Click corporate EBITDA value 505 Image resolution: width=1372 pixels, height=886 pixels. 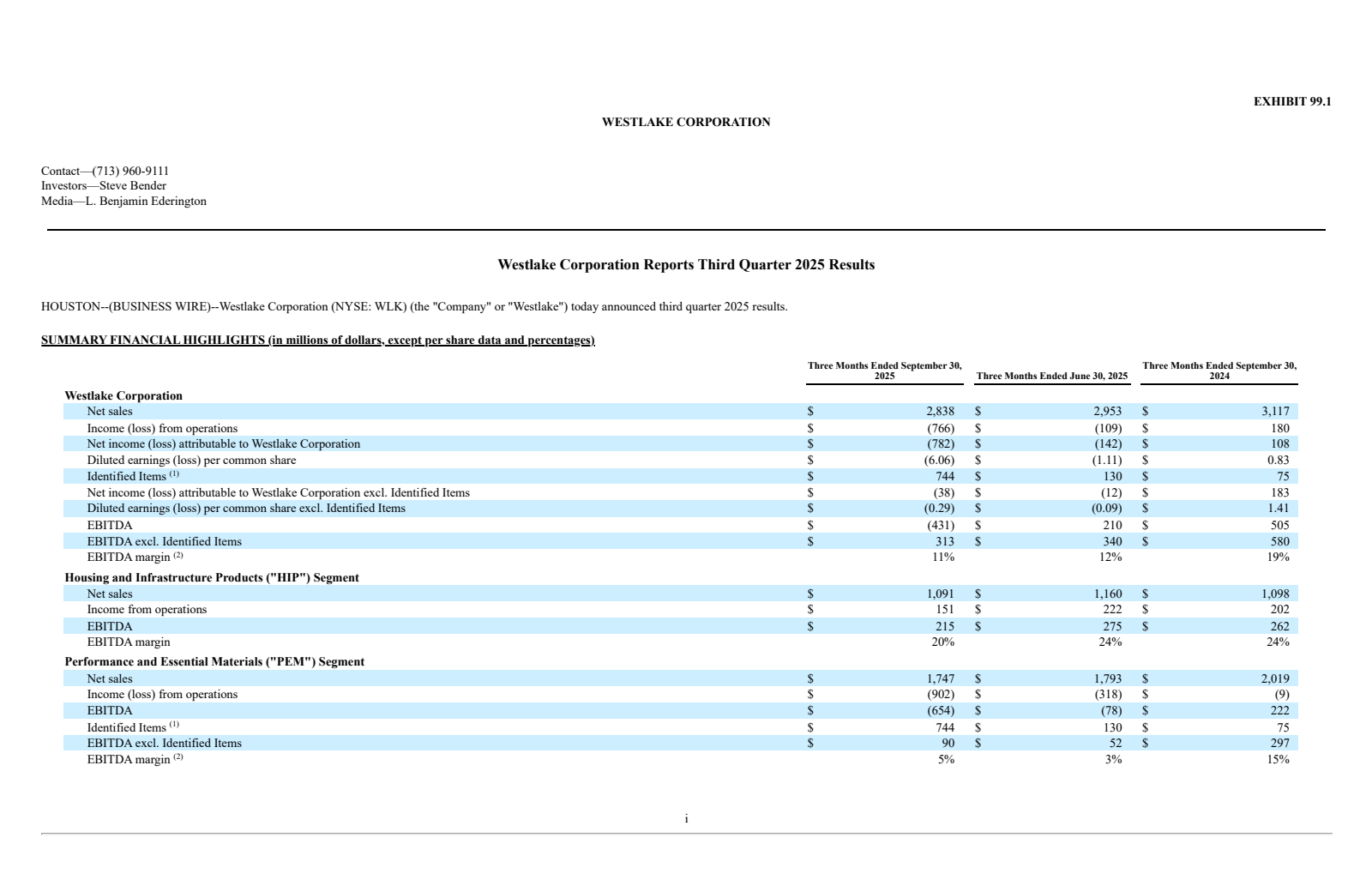1279,525
